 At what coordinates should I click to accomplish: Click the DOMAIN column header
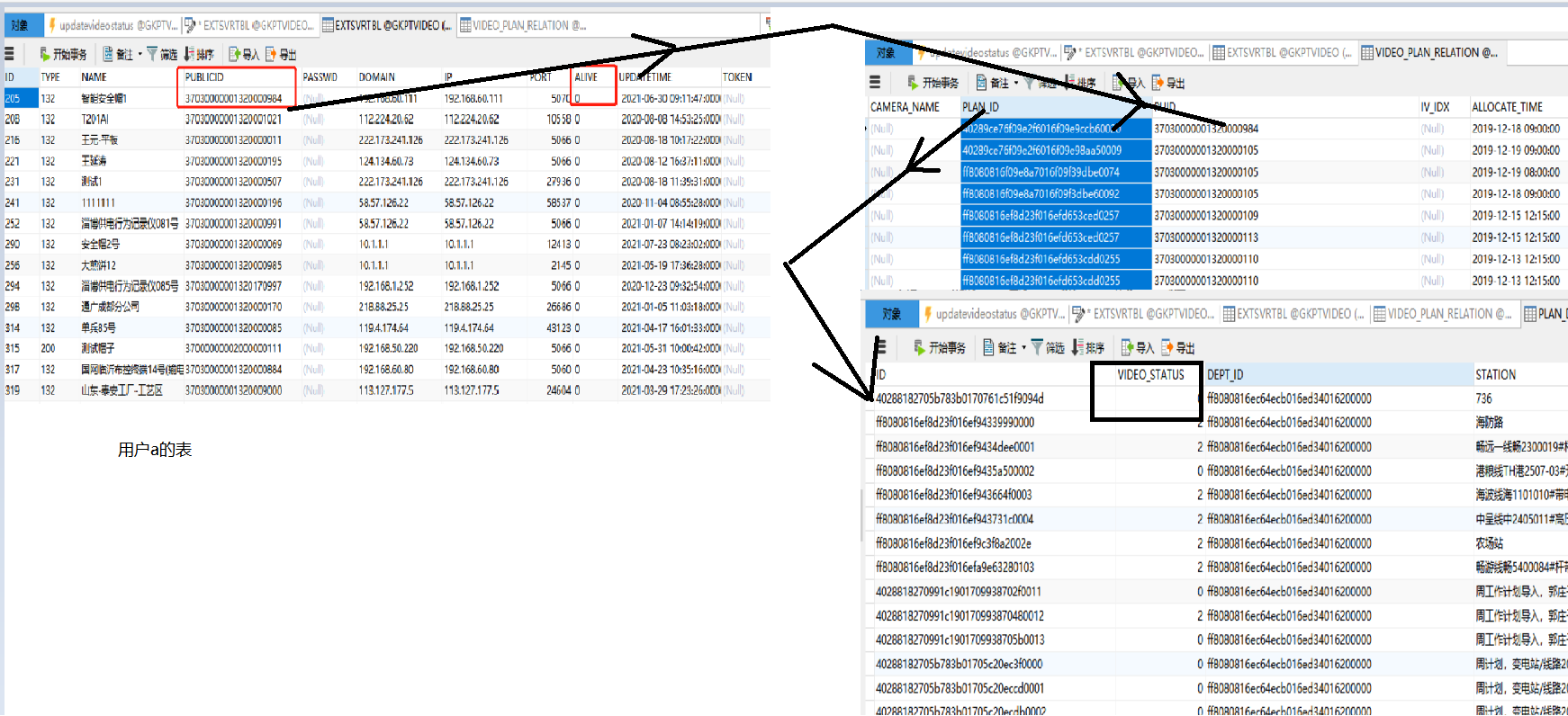(377, 77)
